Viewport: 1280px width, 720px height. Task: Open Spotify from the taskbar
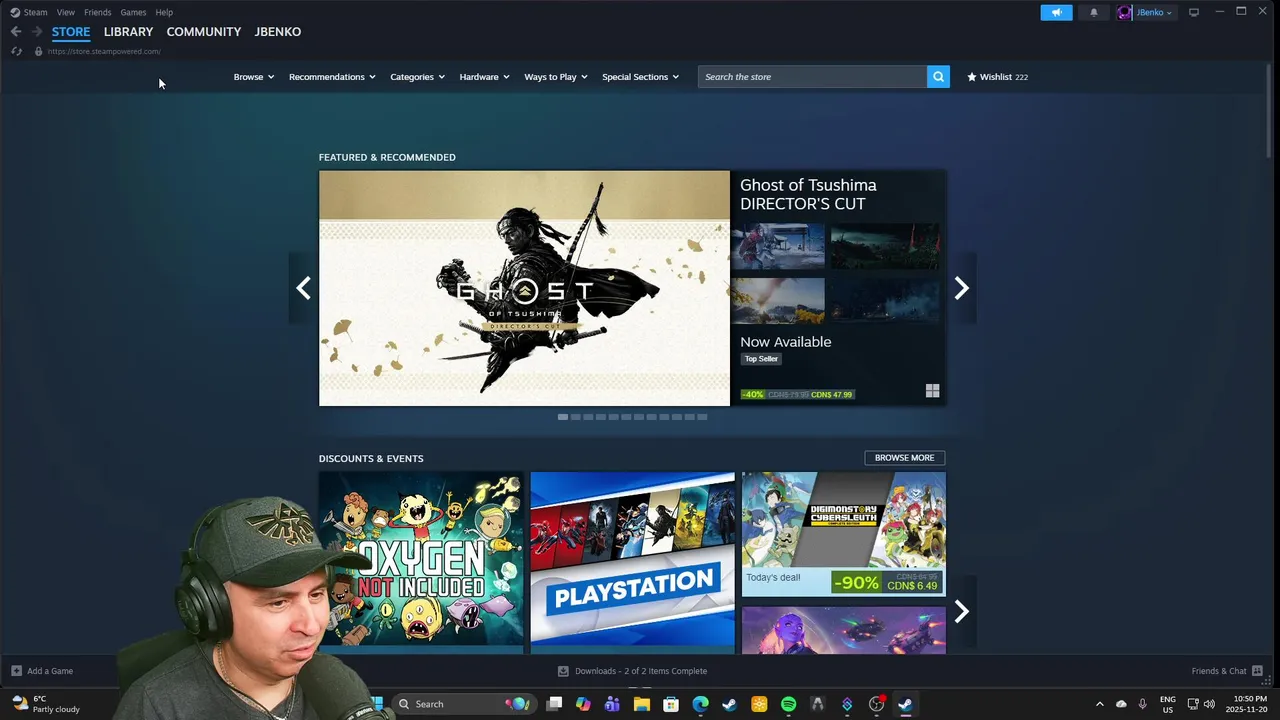(x=788, y=704)
